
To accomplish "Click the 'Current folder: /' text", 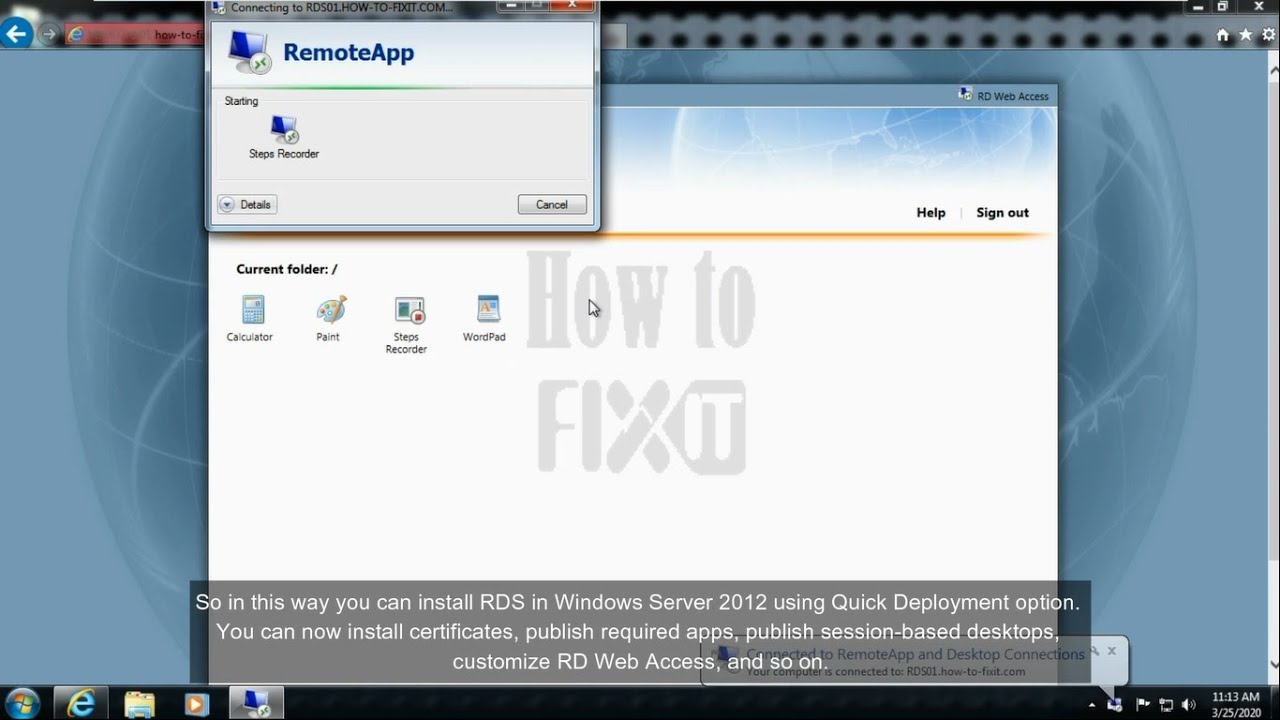I will tap(287, 269).
